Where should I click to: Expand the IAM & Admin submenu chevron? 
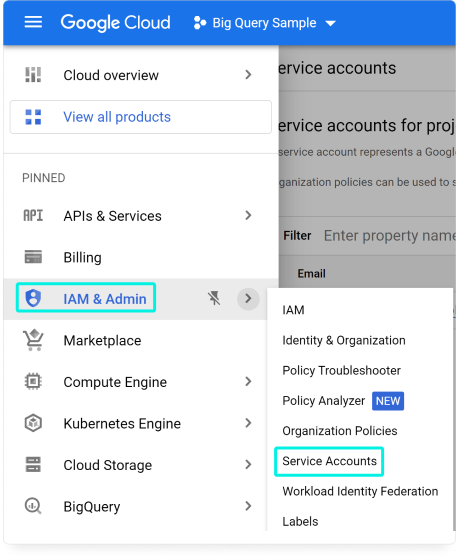248,299
